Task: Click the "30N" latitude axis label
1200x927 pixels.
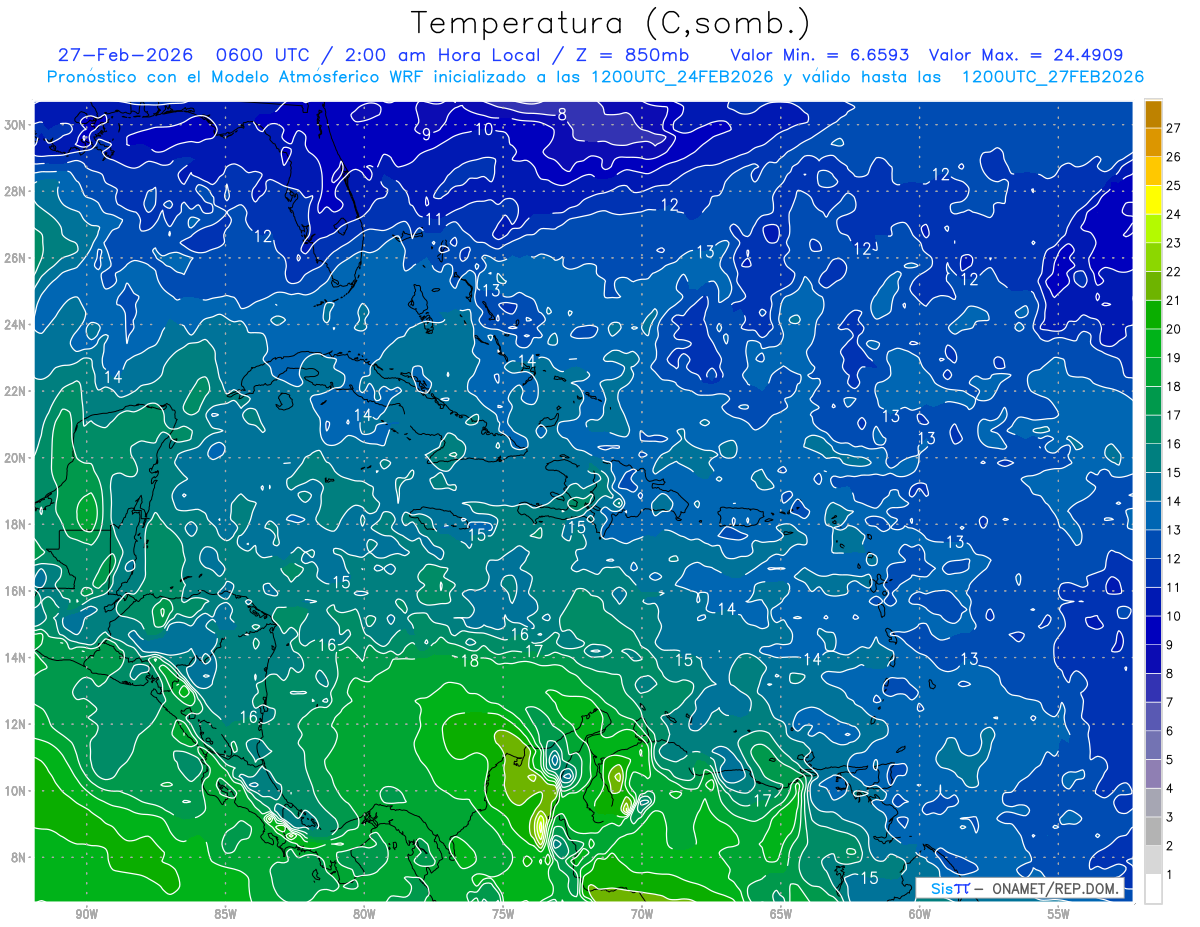Action: [17, 125]
